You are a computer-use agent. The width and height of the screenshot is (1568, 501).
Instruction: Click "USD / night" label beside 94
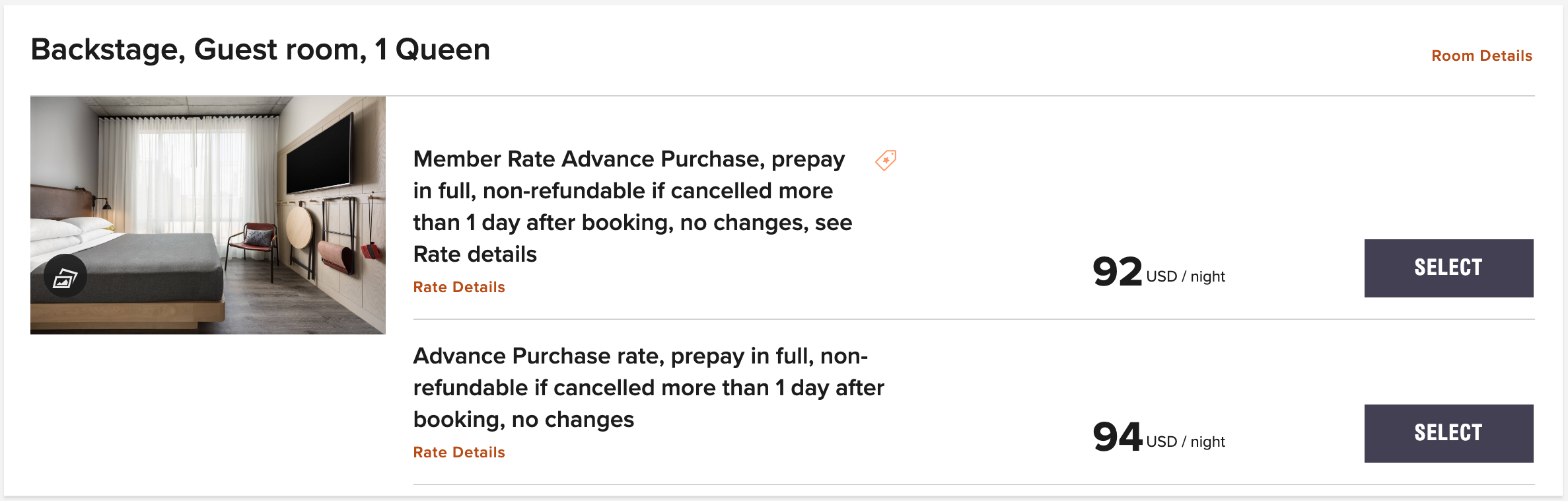[1186, 442]
